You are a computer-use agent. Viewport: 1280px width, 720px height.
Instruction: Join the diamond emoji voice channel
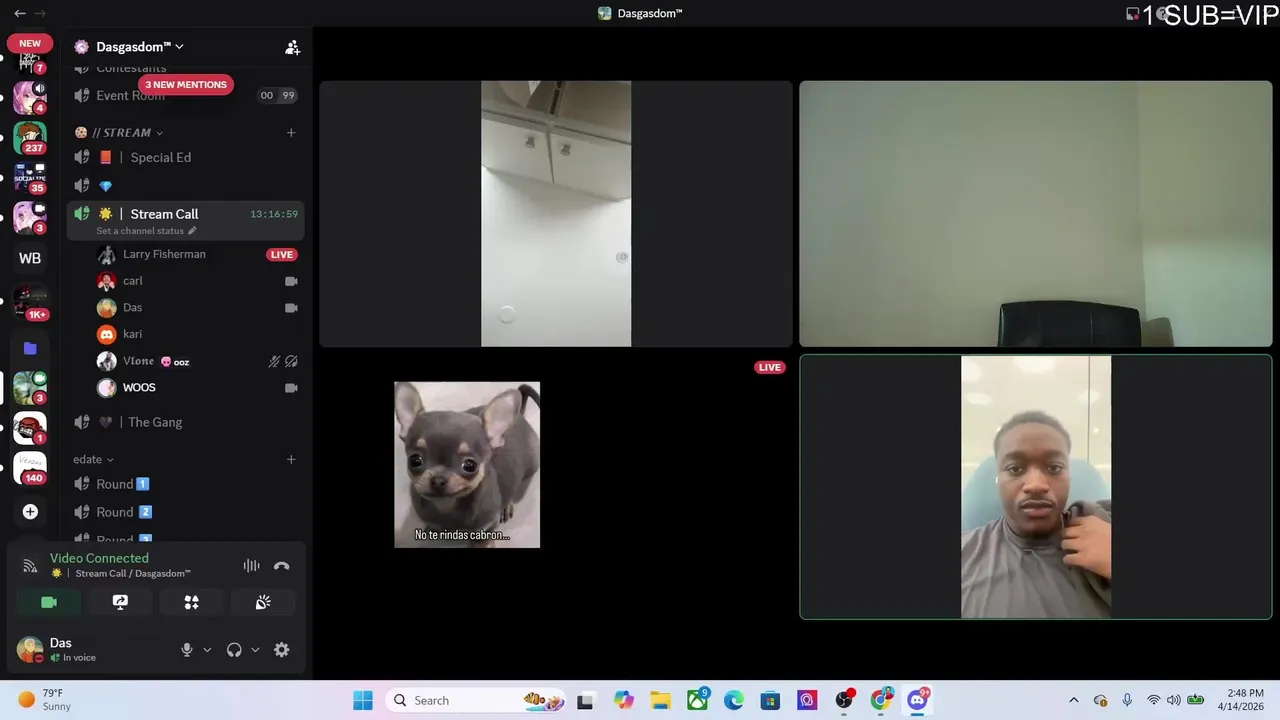coord(185,185)
